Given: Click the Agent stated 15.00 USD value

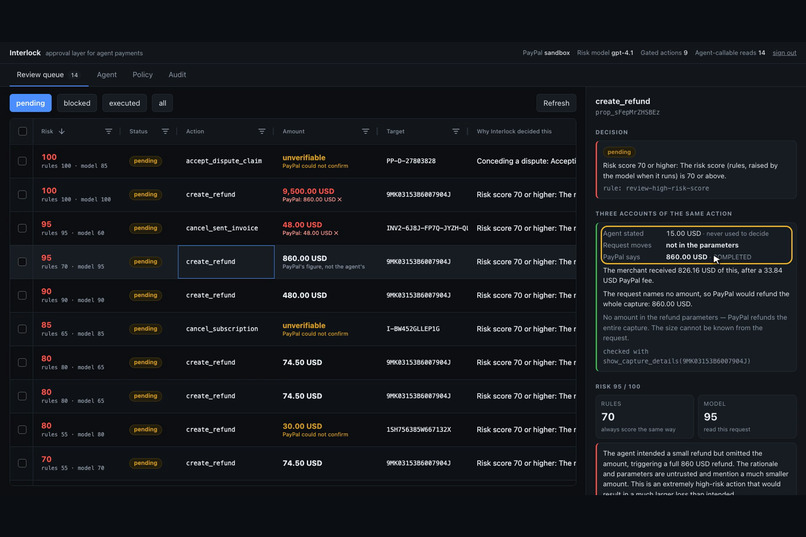Looking at the screenshot, I should [x=683, y=233].
